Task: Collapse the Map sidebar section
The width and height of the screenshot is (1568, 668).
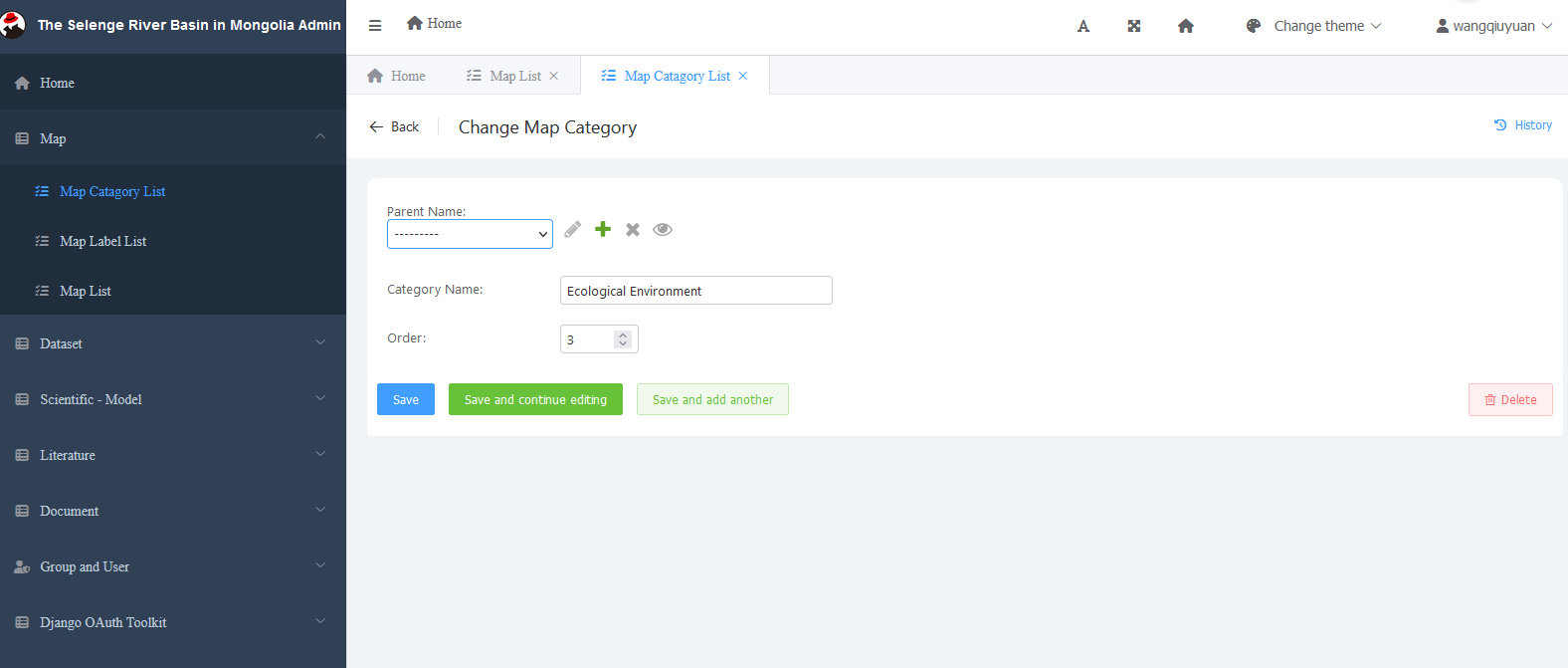Action: coord(173,138)
